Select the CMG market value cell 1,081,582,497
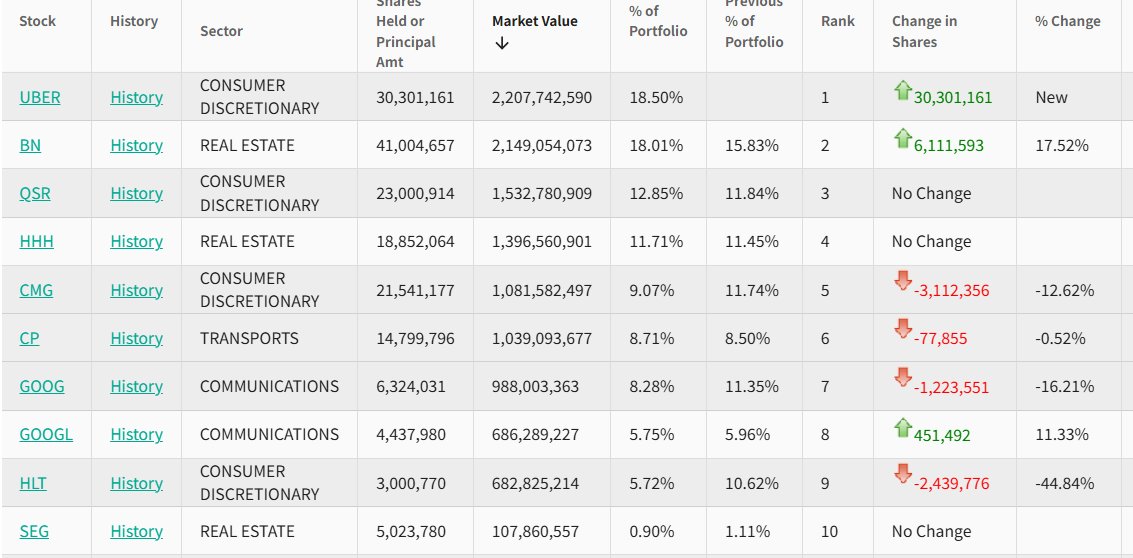The height and width of the screenshot is (558, 1133). coord(541,290)
